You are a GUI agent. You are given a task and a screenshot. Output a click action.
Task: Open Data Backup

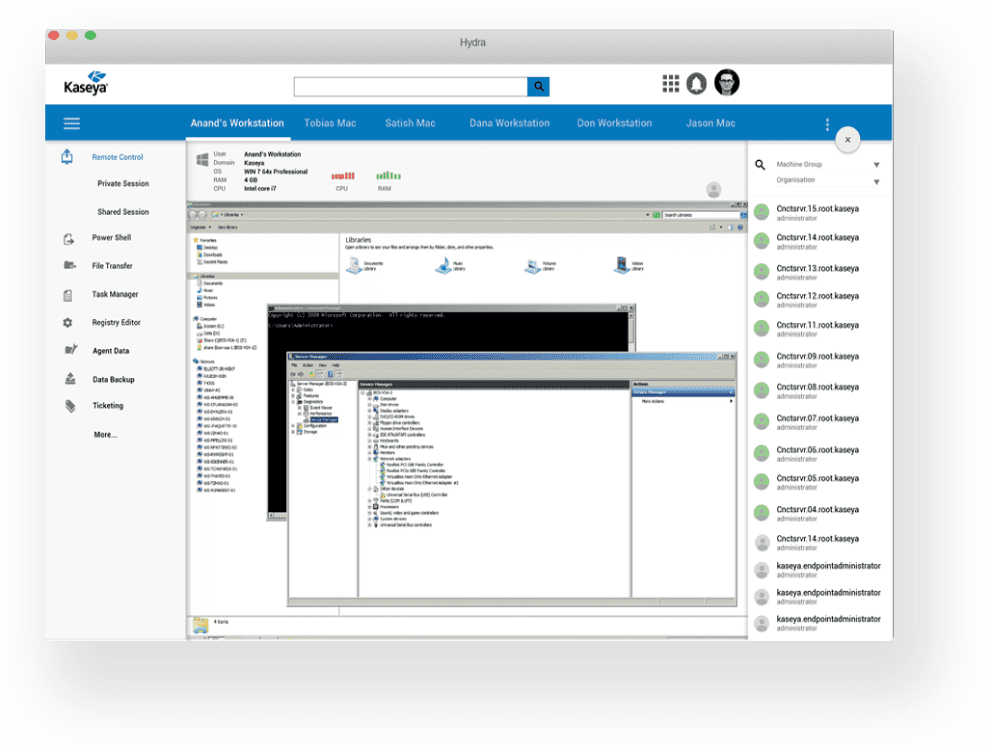pyautogui.click(x=113, y=379)
